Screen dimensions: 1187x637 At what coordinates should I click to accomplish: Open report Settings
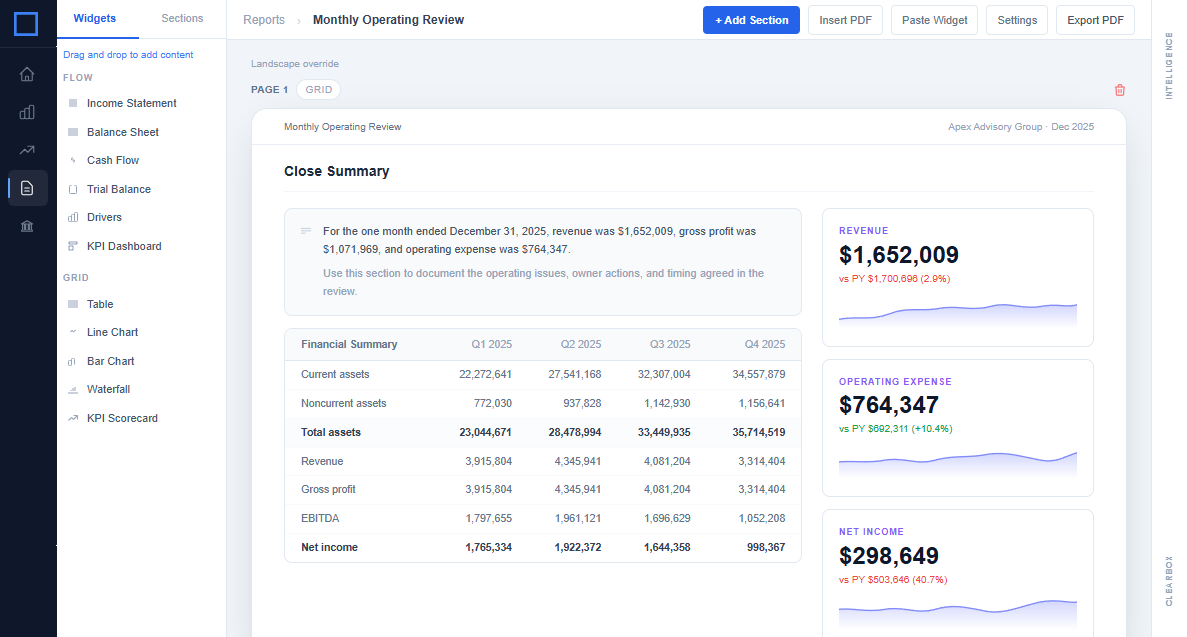[x=1016, y=20]
